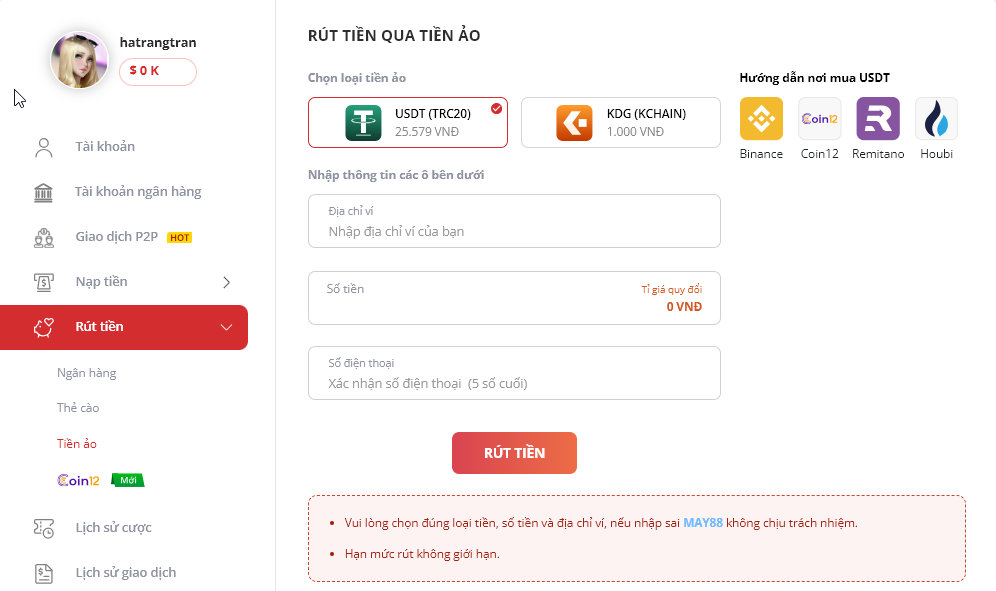Open the Houbi exchange icon
The image size is (996, 591).
click(x=936, y=119)
